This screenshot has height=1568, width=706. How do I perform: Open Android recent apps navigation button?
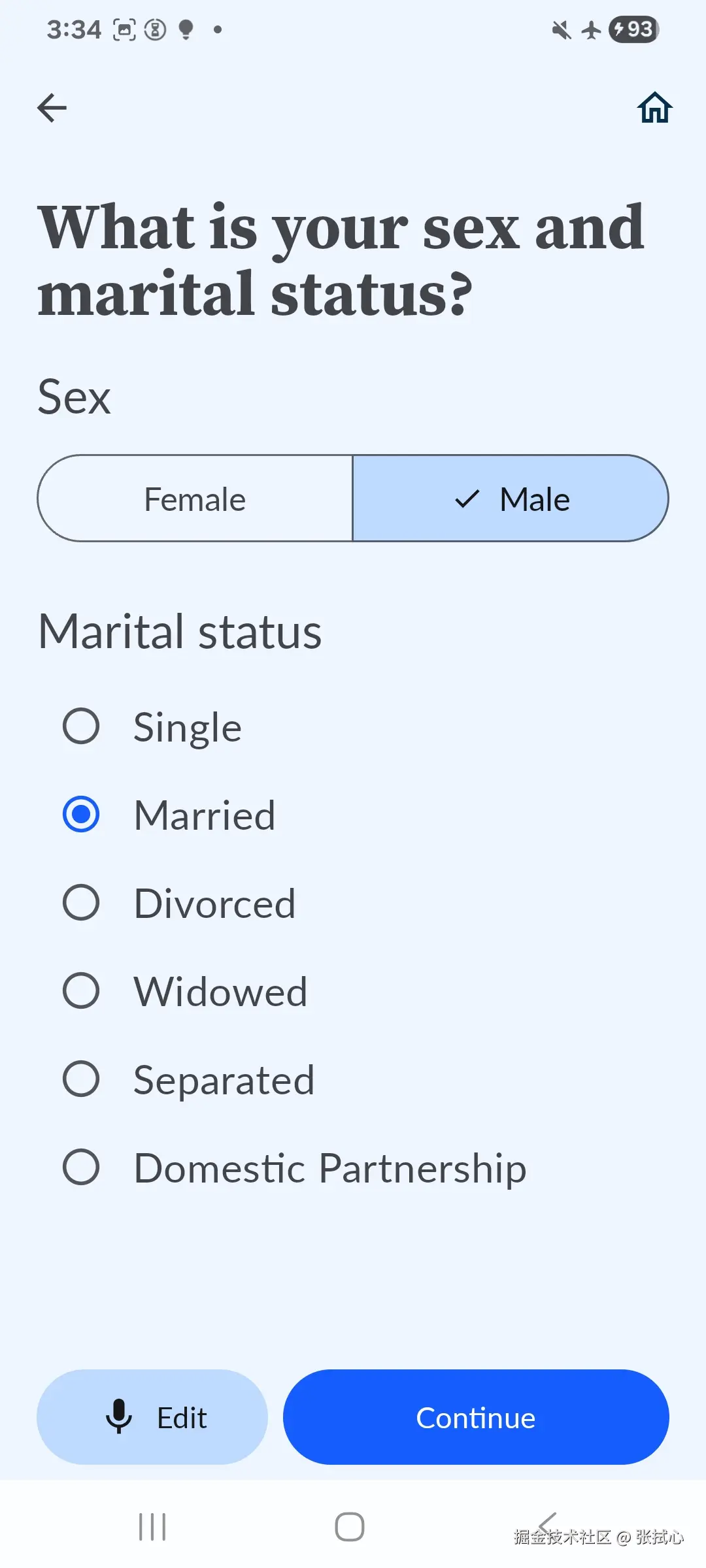click(152, 1527)
